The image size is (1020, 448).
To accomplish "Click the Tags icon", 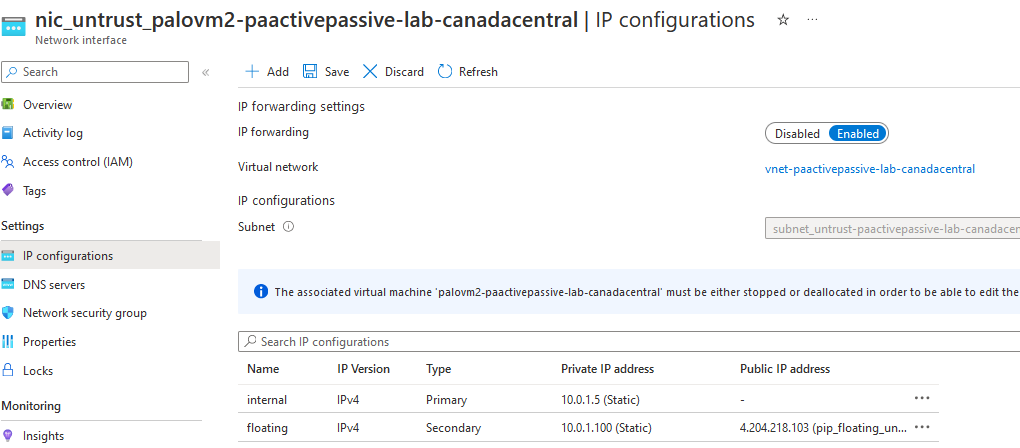I will 9,191.
